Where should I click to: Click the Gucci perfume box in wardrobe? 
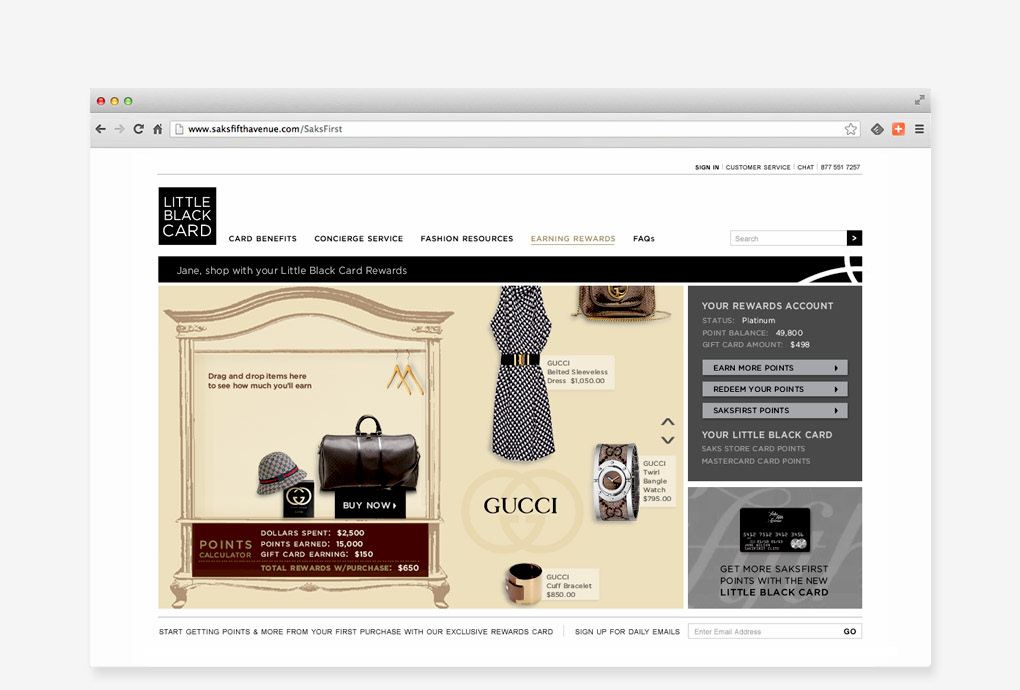point(299,499)
